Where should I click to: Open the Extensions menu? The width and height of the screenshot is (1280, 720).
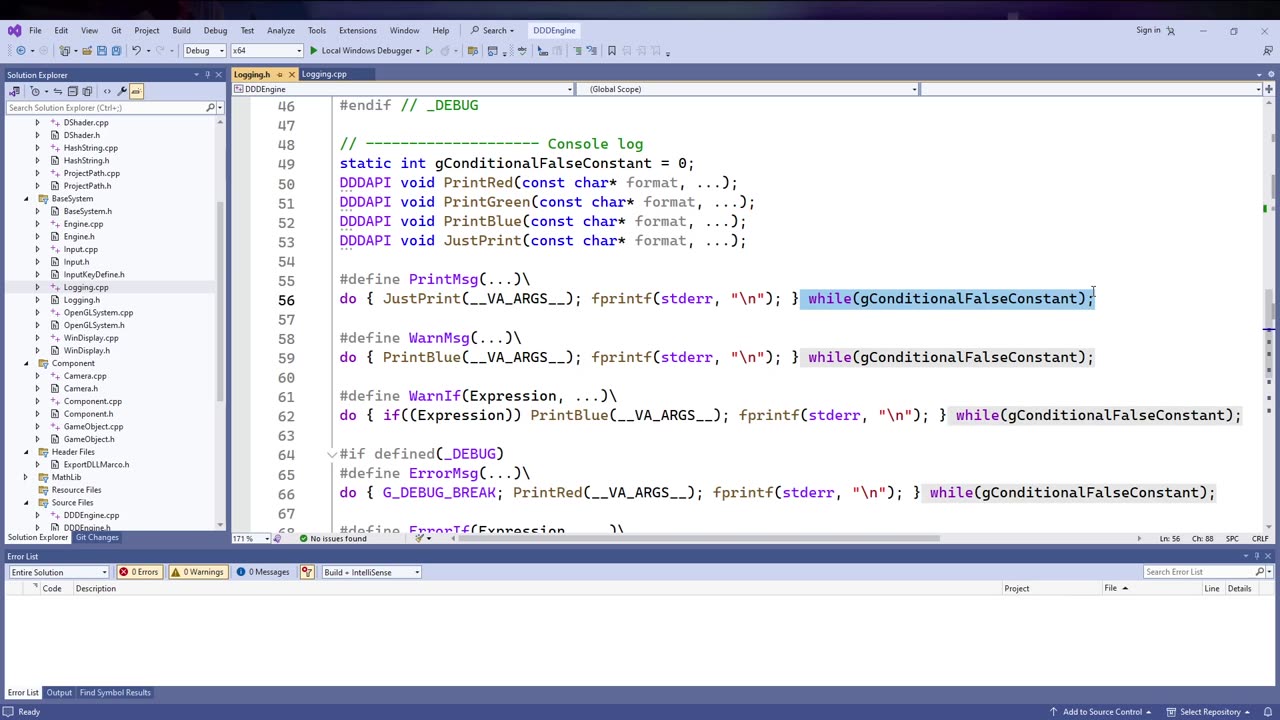pyautogui.click(x=358, y=30)
